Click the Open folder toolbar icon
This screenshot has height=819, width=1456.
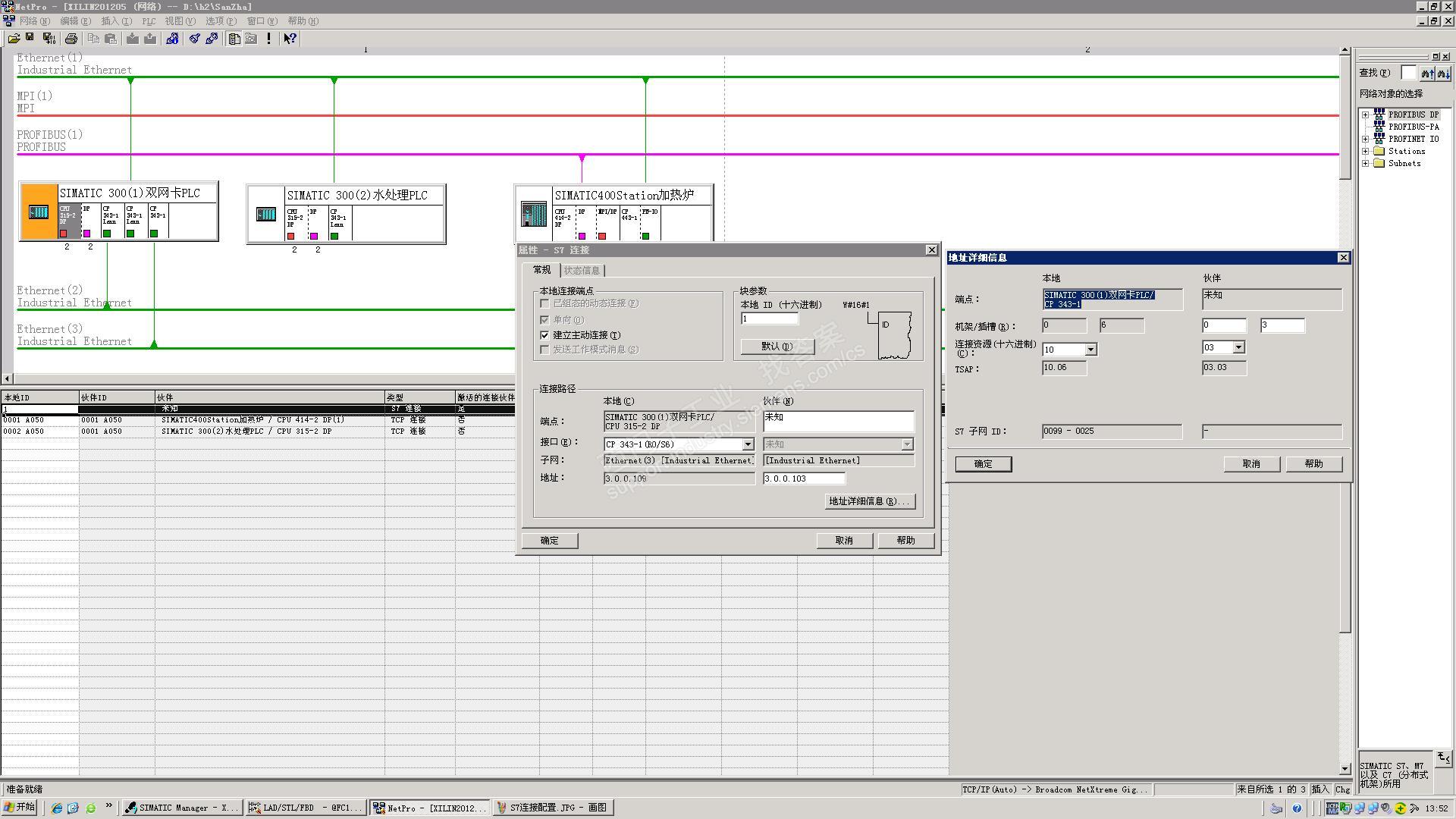coord(14,39)
